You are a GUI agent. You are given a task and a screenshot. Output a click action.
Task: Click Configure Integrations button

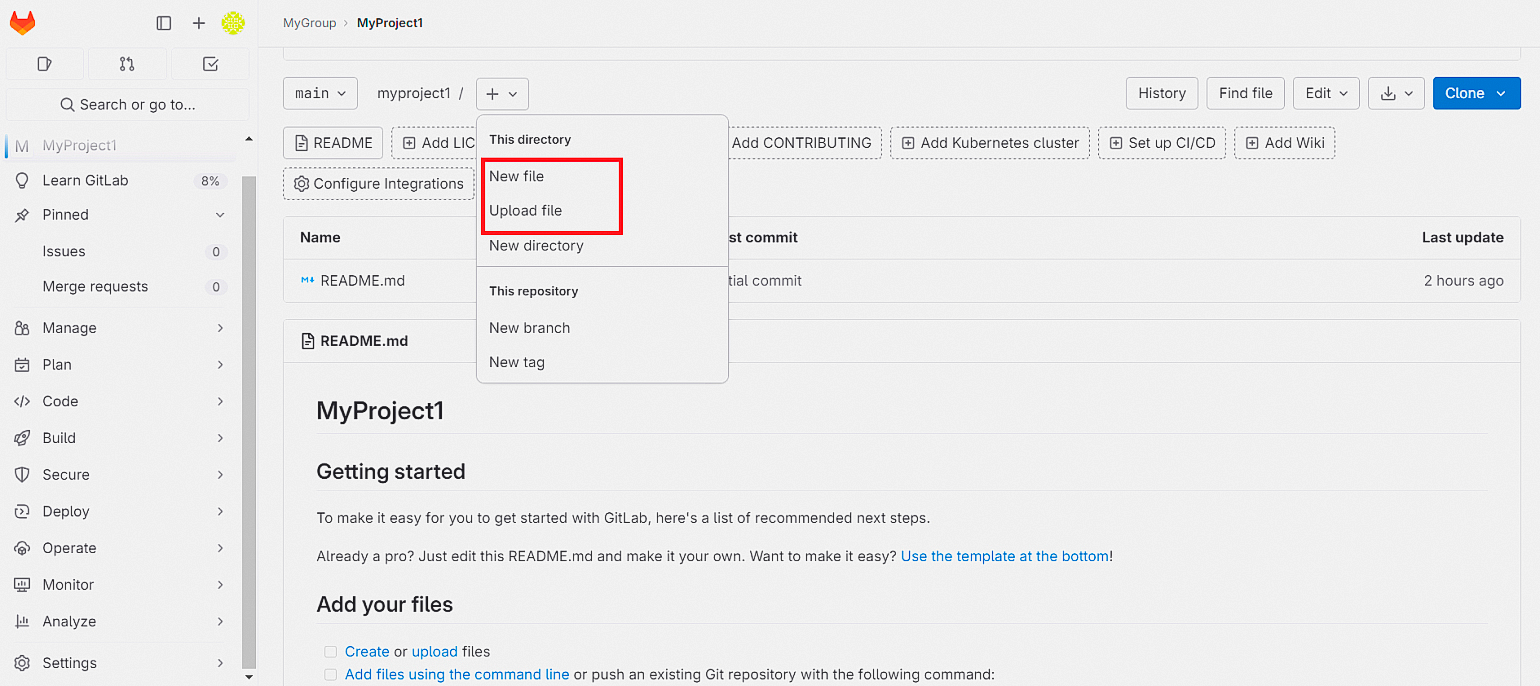(x=379, y=184)
